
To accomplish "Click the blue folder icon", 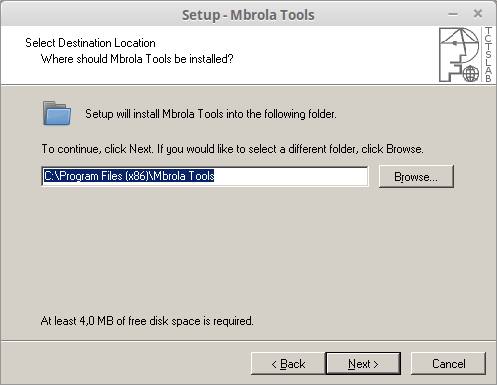I will (57, 113).
